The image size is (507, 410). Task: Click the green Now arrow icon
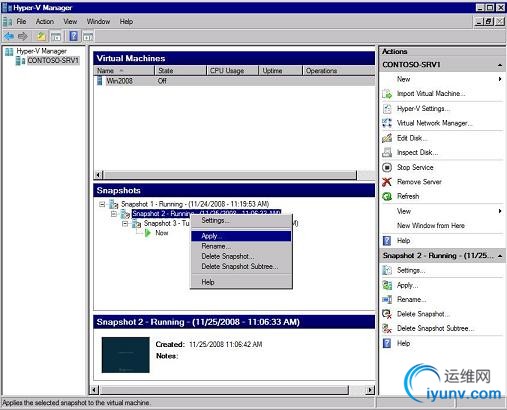(148, 233)
